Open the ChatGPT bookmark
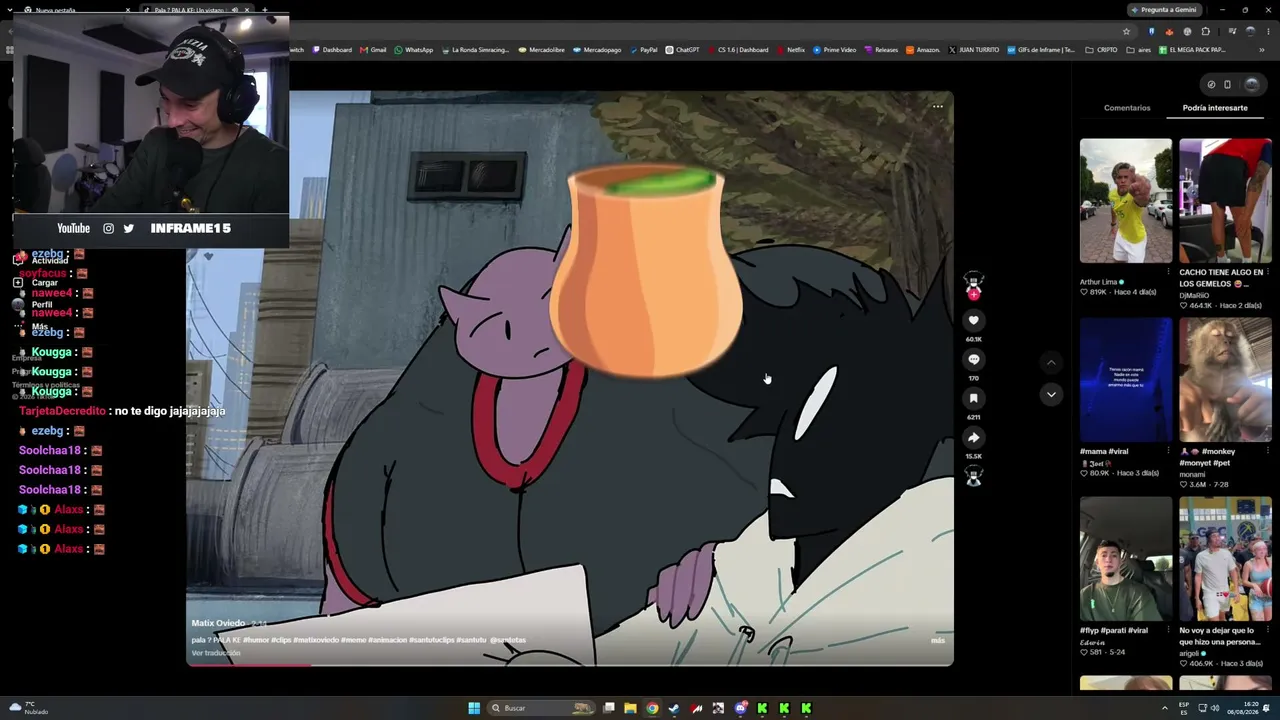1280x720 pixels. (683, 50)
